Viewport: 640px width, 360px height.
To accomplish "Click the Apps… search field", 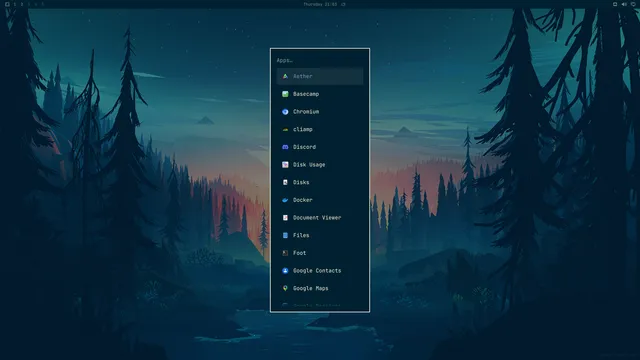I will (320, 60).
